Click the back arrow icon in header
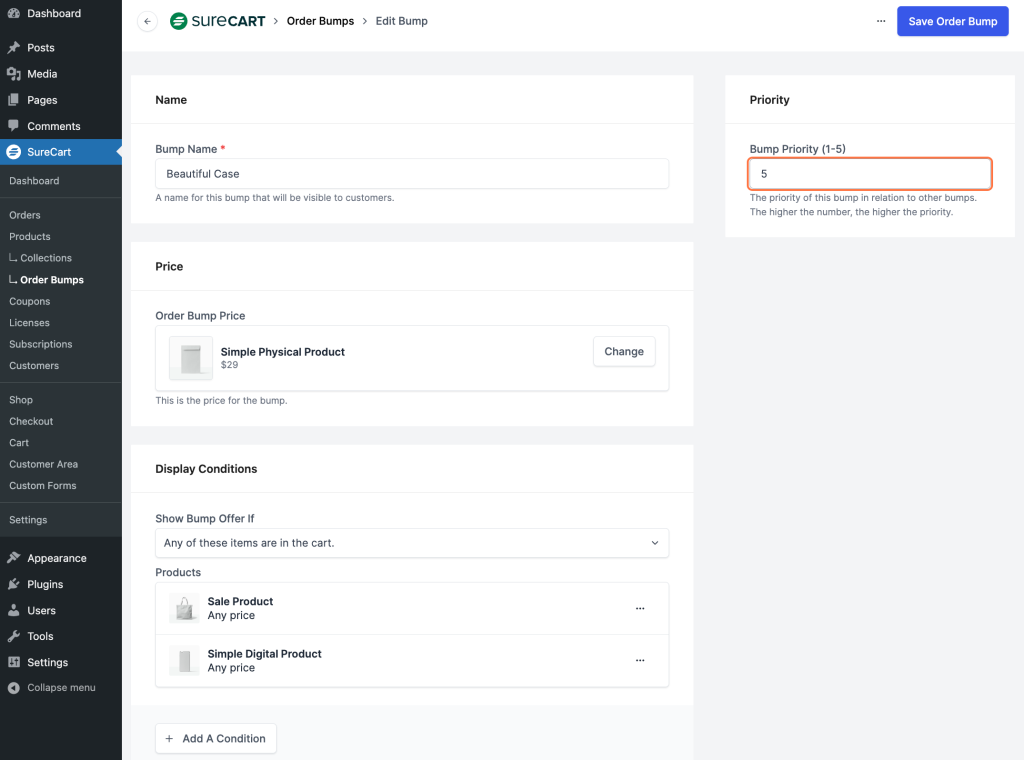 pyautogui.click(x=147, y=21)
